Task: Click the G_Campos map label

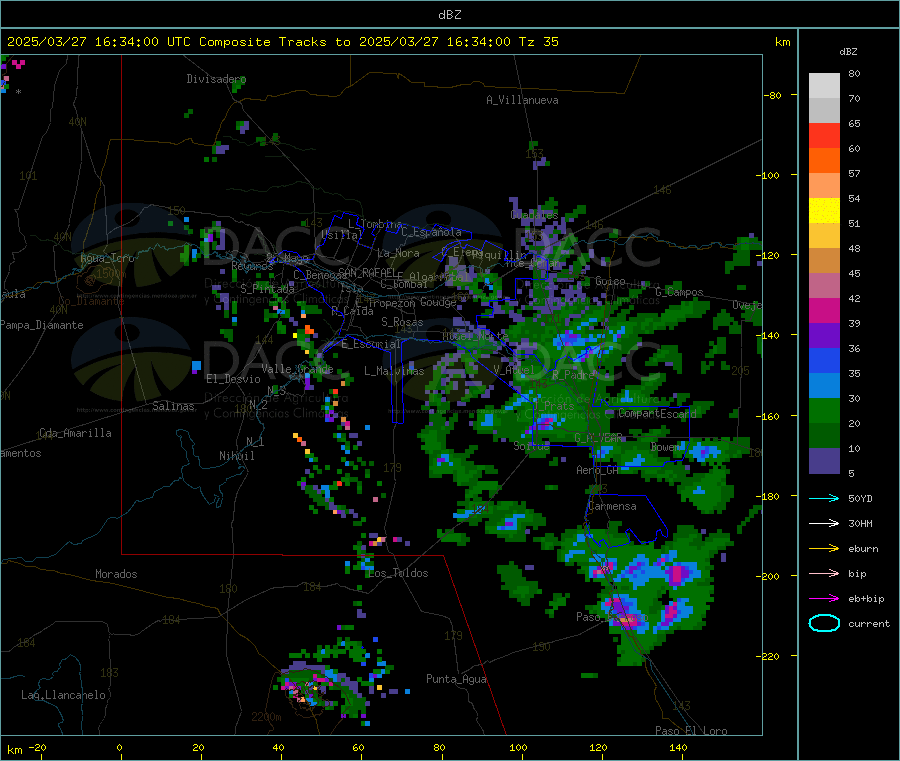Action: point(679,292)
